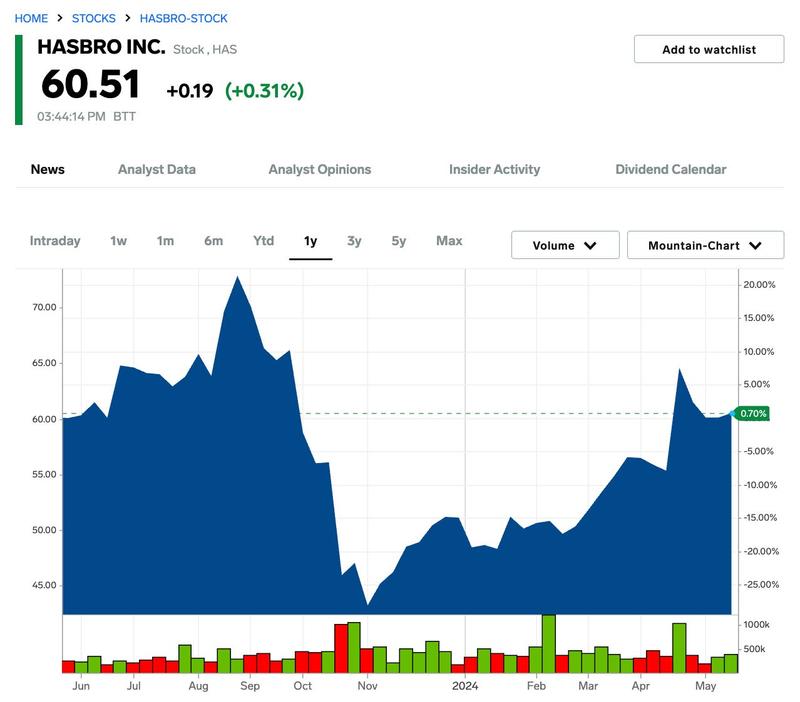
Task: Open the HOME breadcrumb link
Action: [31, 18]
